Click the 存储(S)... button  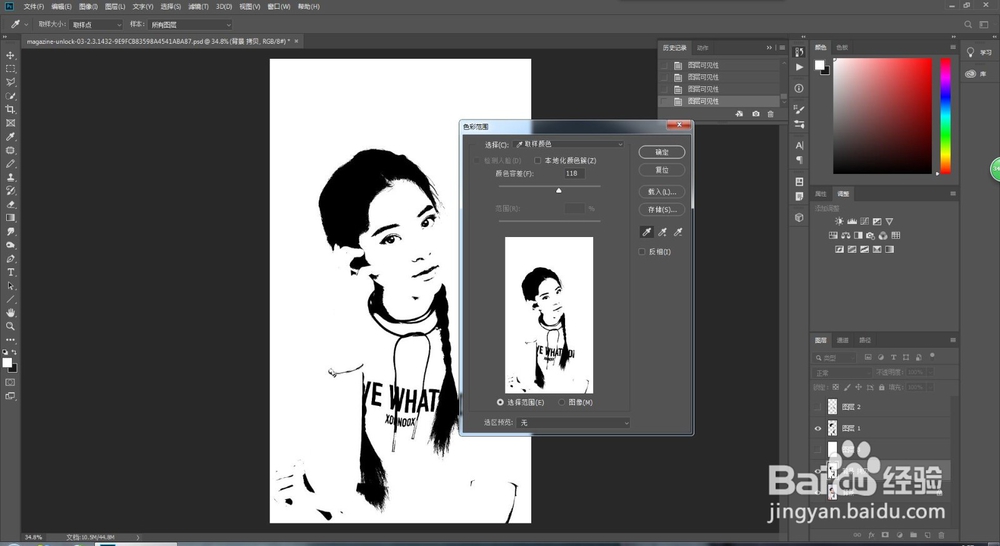click(x=662, y=210)
